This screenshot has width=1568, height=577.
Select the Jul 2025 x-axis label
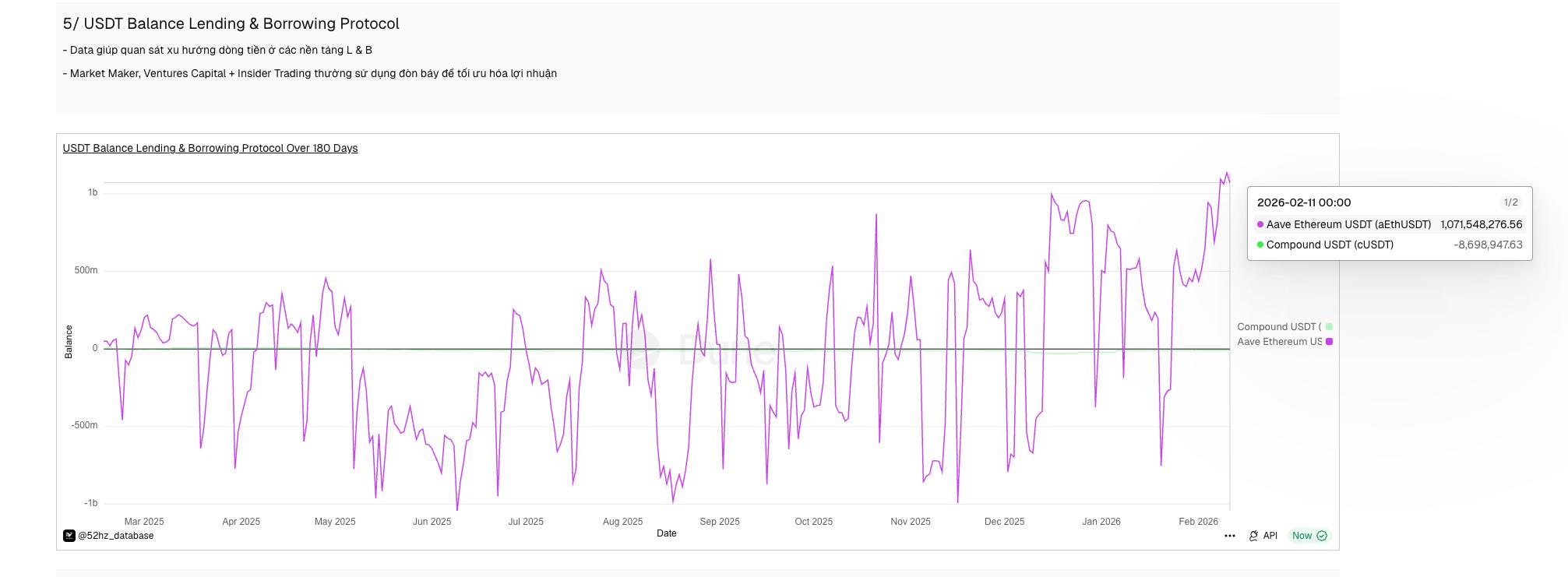click(x=526, y=522)
